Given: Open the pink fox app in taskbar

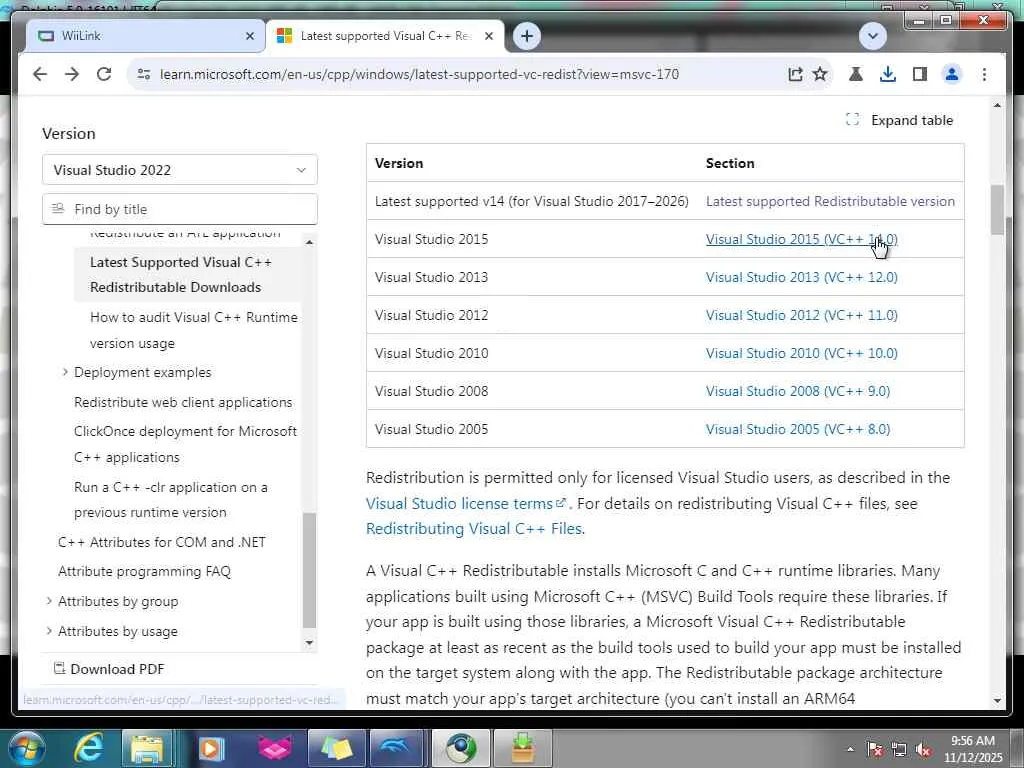Looking at the screenshot, I should (275, 748).
